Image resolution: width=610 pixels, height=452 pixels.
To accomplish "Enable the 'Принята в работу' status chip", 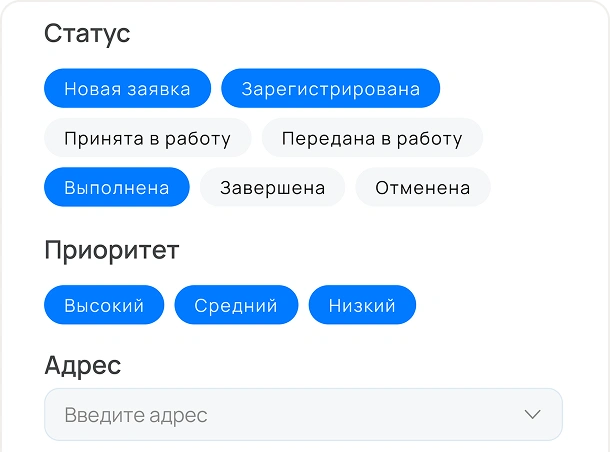I will 147,138.
